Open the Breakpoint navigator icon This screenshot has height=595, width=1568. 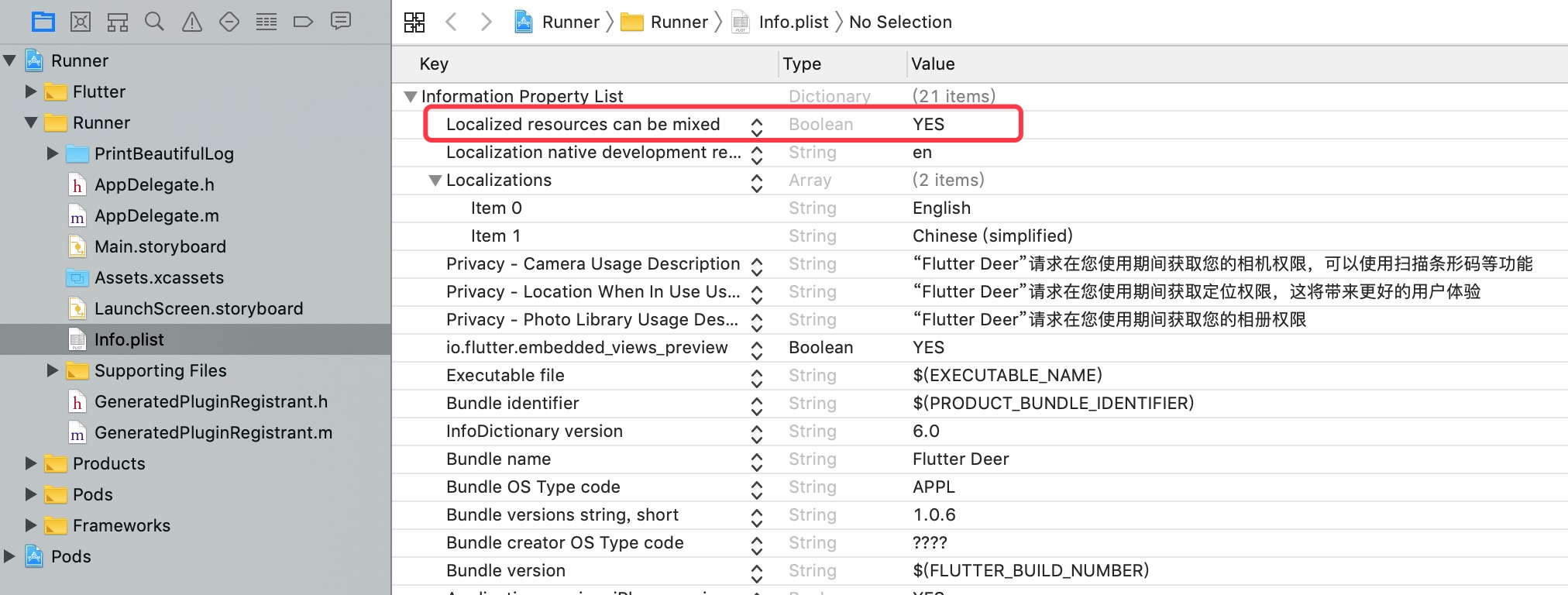[x=304, y=22]
